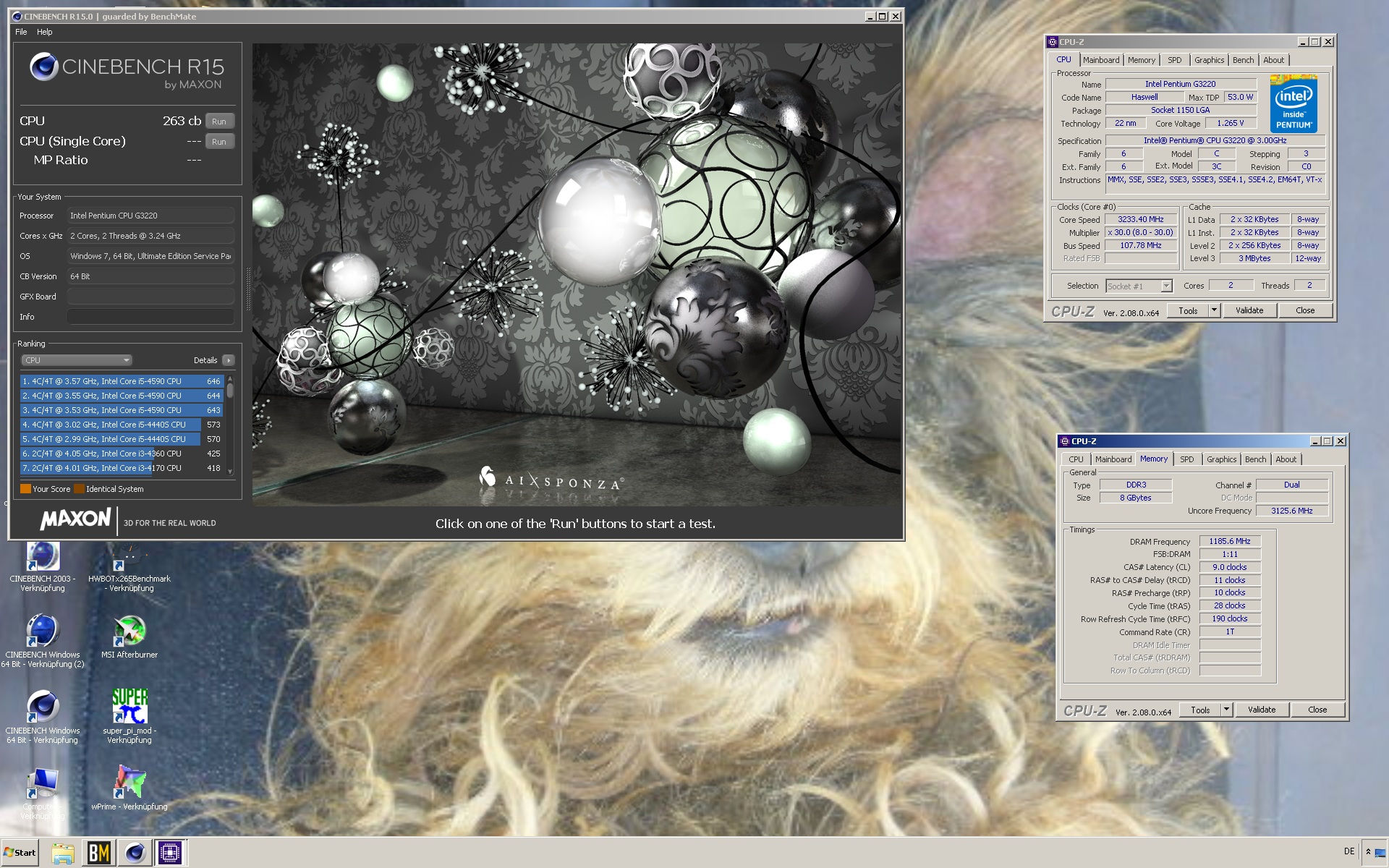Switch to Graphics tab in lower CPU-Z
1389x868 pixels.
(1221, 459)
